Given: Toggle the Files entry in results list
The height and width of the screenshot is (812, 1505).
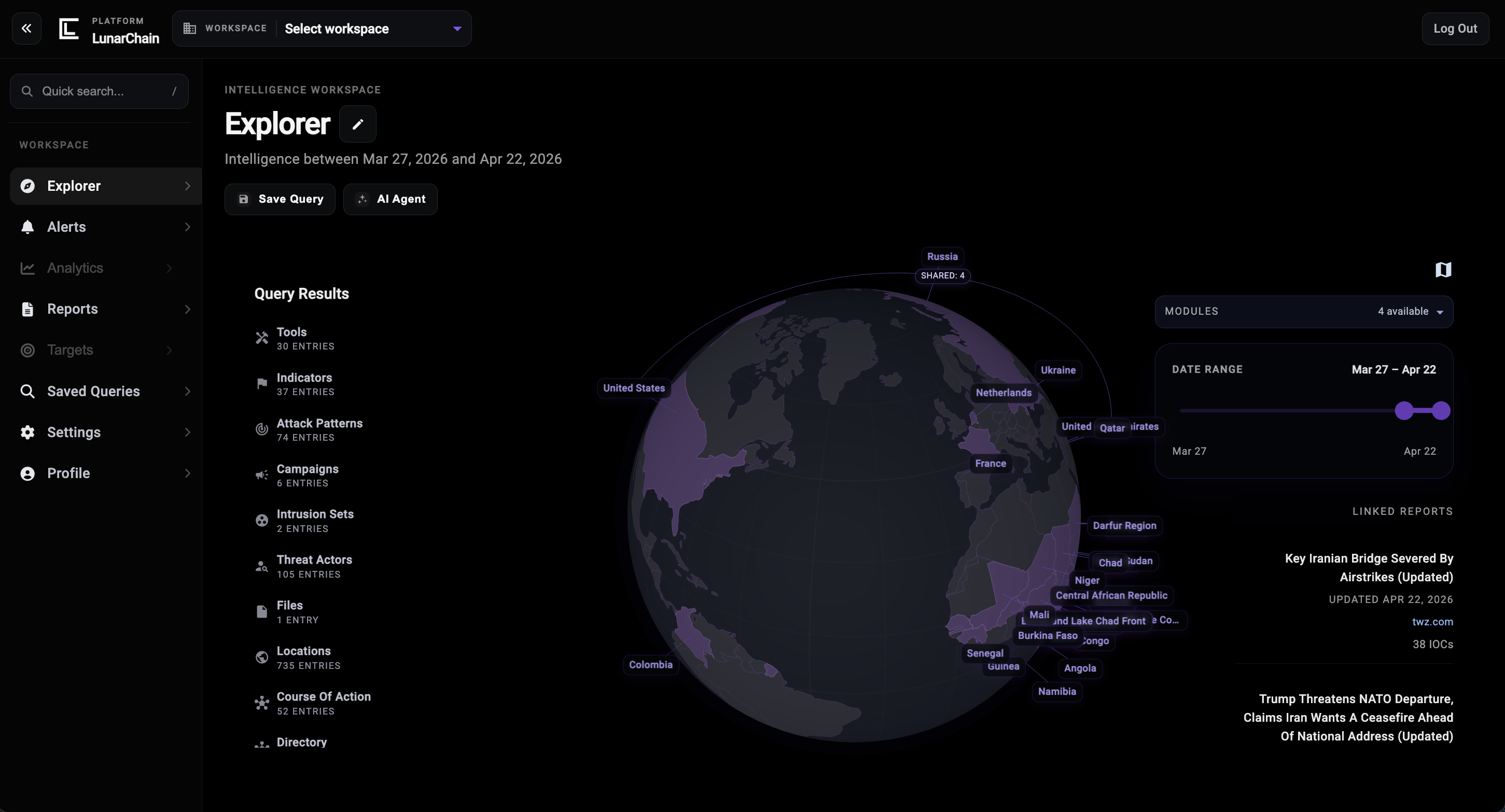Looking at the screenshot, I should pos(289,611).
